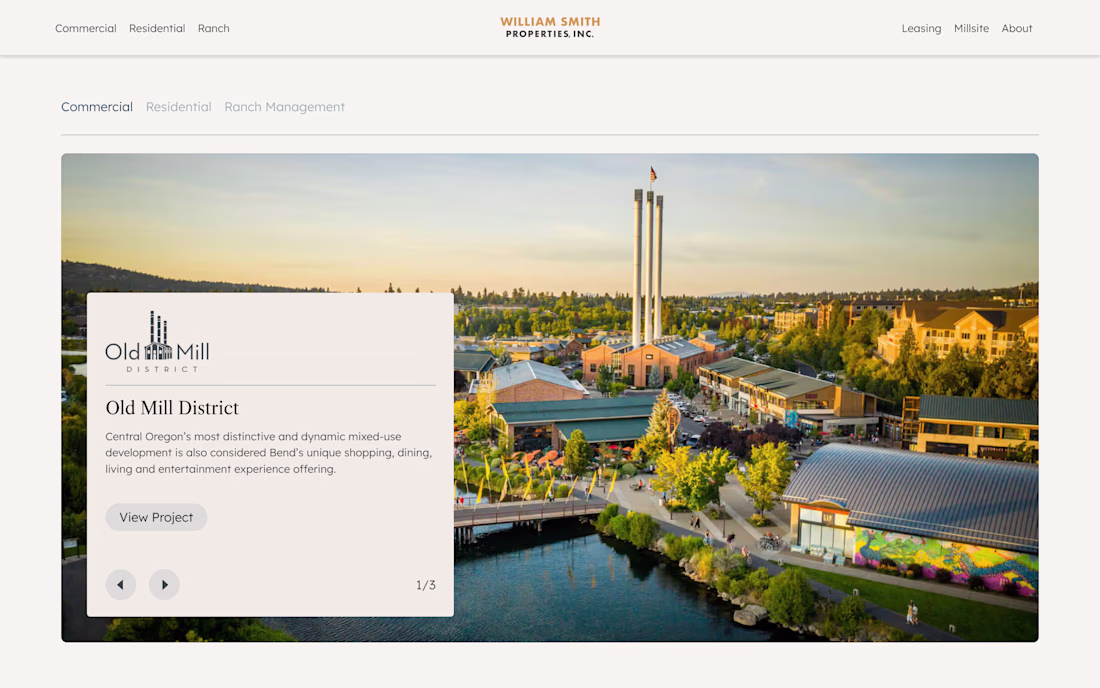
Task: Switch to the Residential tab
Action: pos(178,107)
